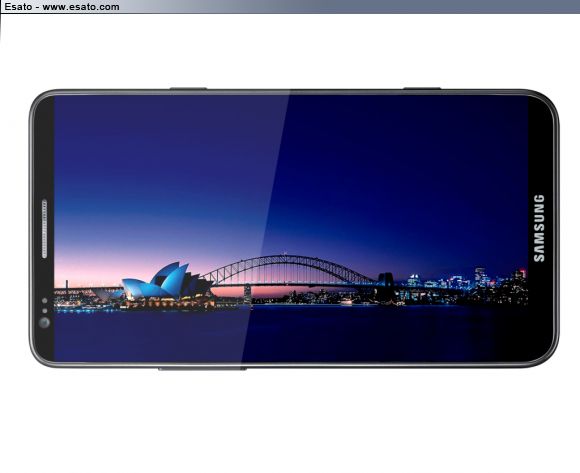The image size is (580, 473).
Task: Click the tall lit tower in skyline
Action: pos(480,278)
